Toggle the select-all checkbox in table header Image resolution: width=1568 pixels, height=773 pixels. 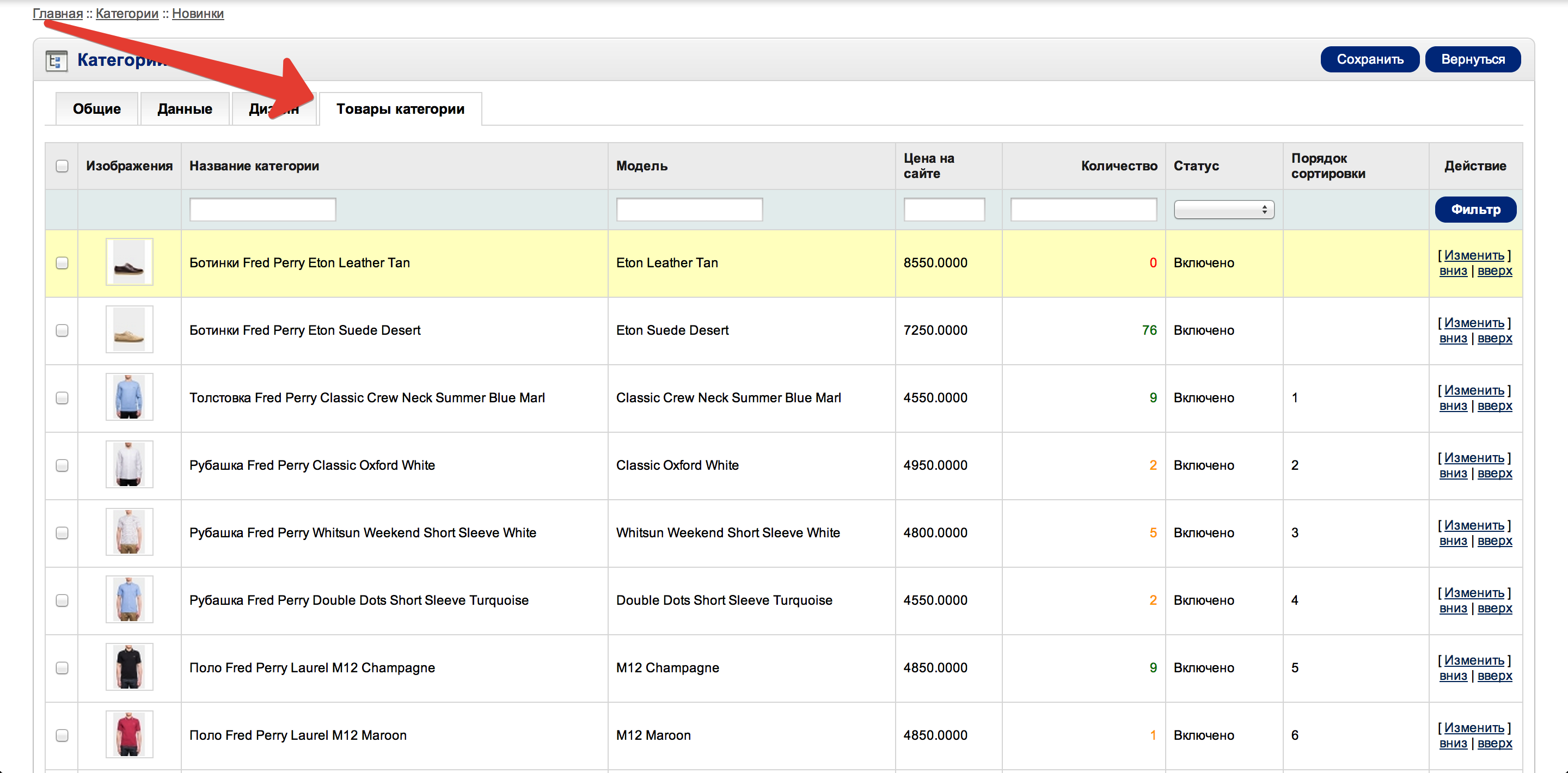click(x=62, y=166)
